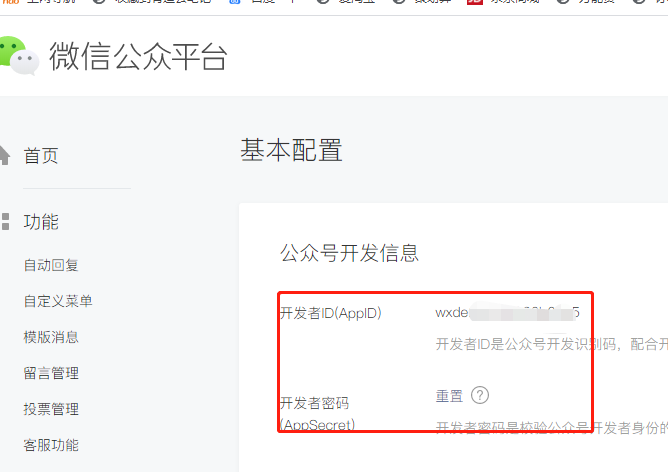
Task: Open the 首页 home menu item
Action: [41, 155]
